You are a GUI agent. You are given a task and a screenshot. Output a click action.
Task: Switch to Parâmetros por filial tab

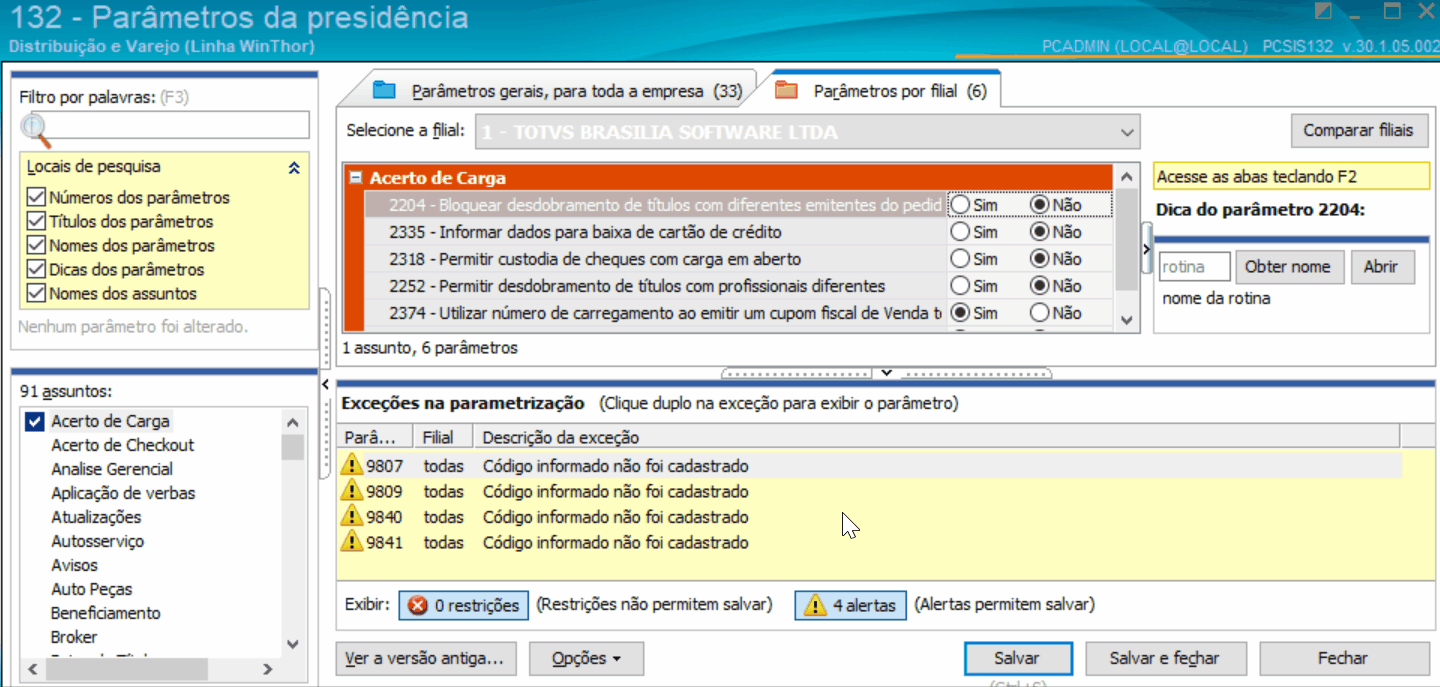(886, 91)
